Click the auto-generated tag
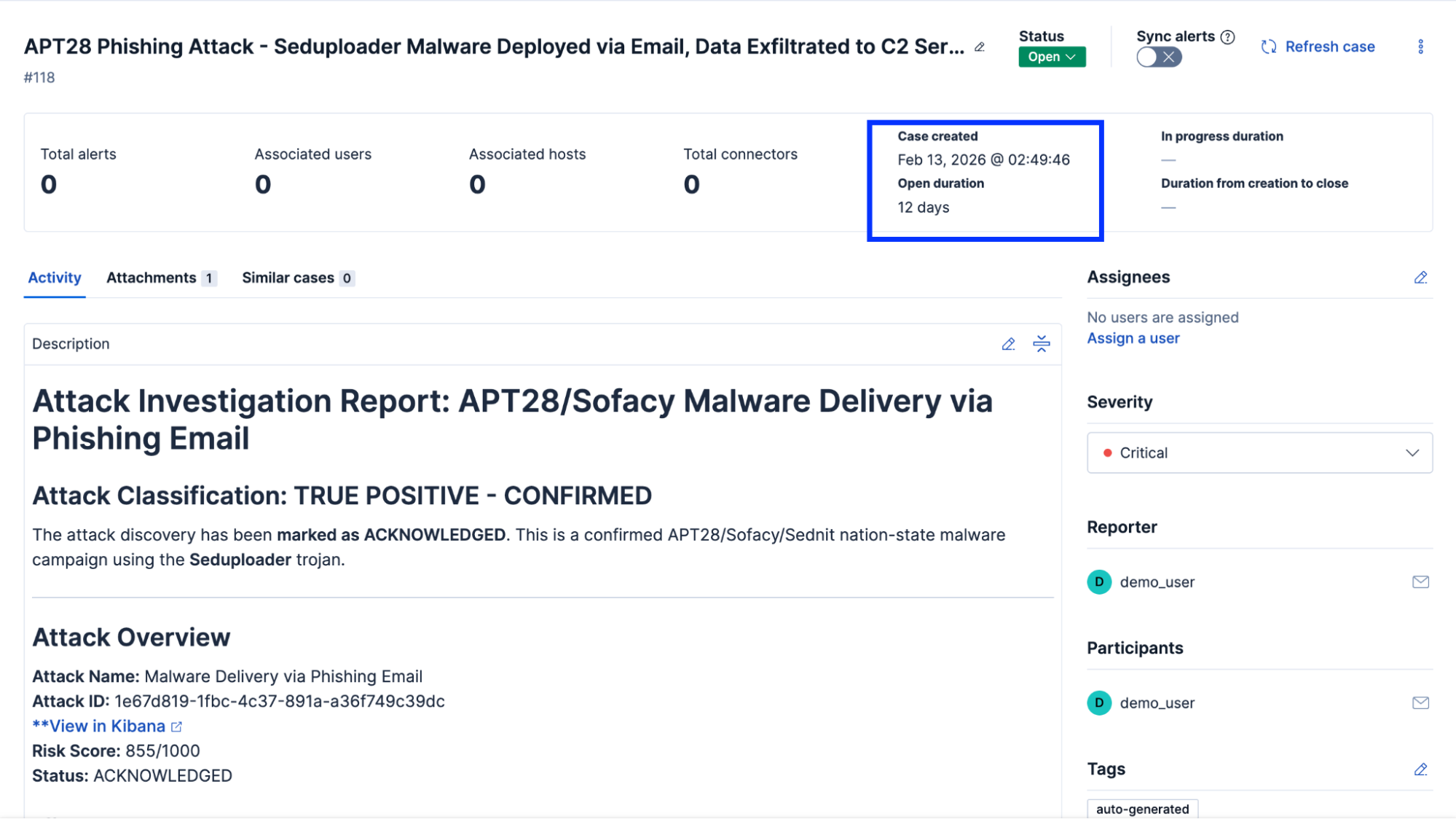 coord(1142,809)
